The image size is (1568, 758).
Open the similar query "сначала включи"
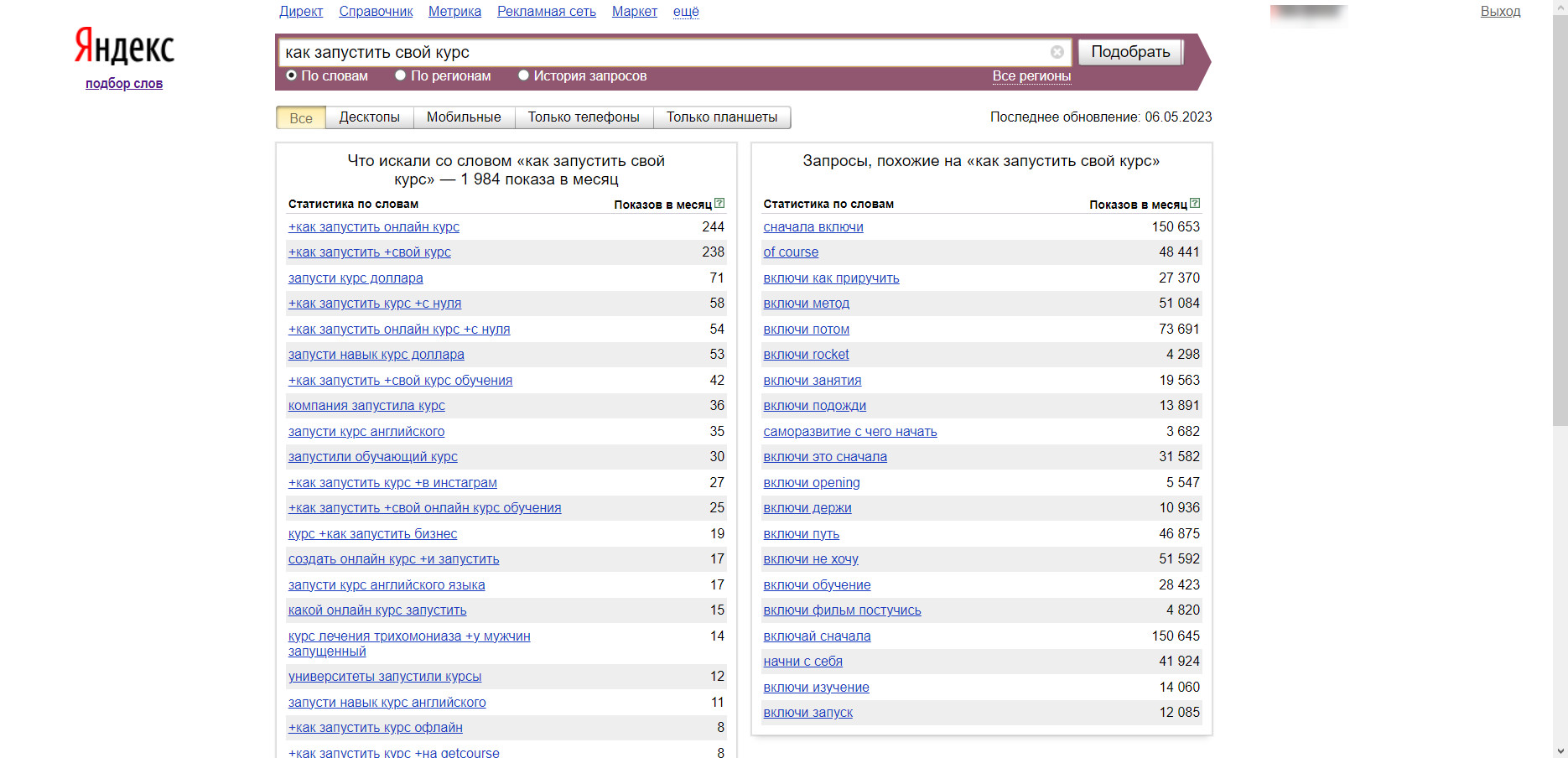pos(813,227)
